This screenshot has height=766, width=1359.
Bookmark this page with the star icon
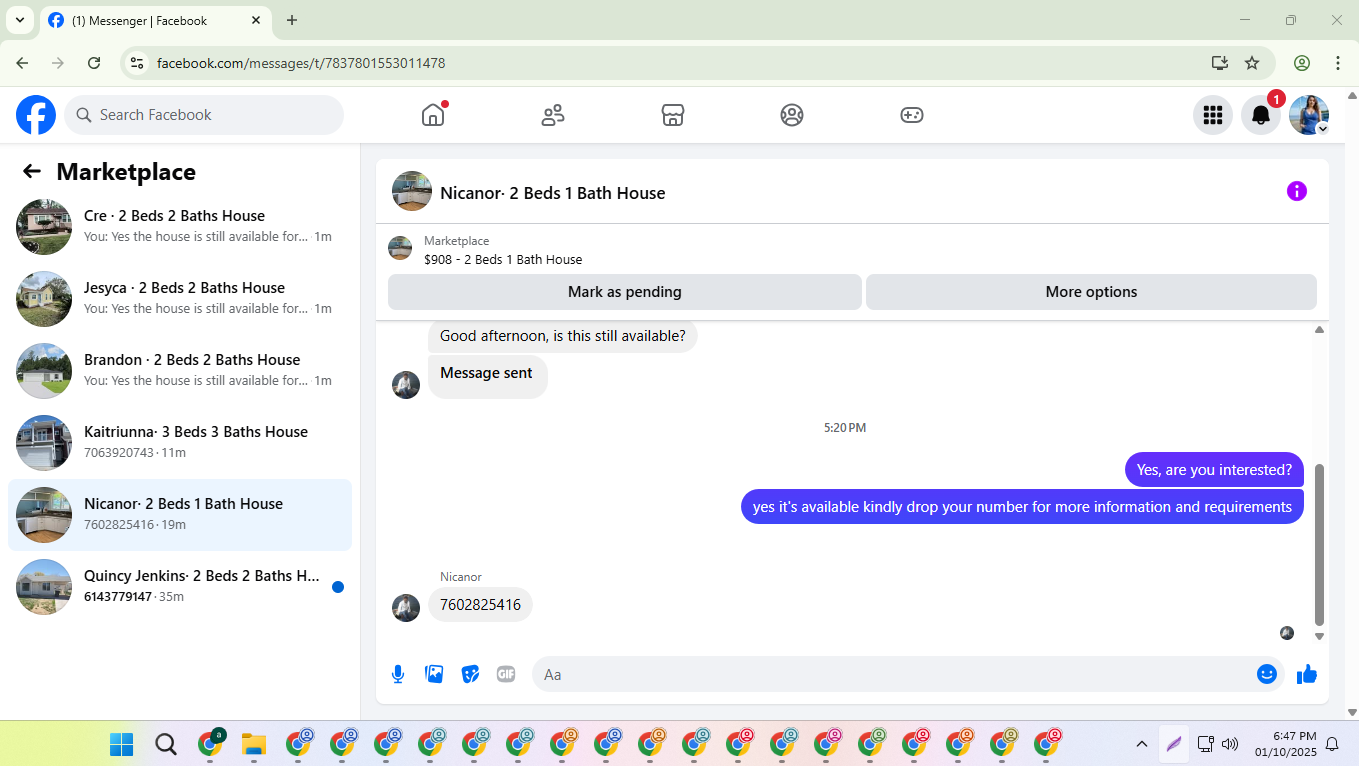1252,63
